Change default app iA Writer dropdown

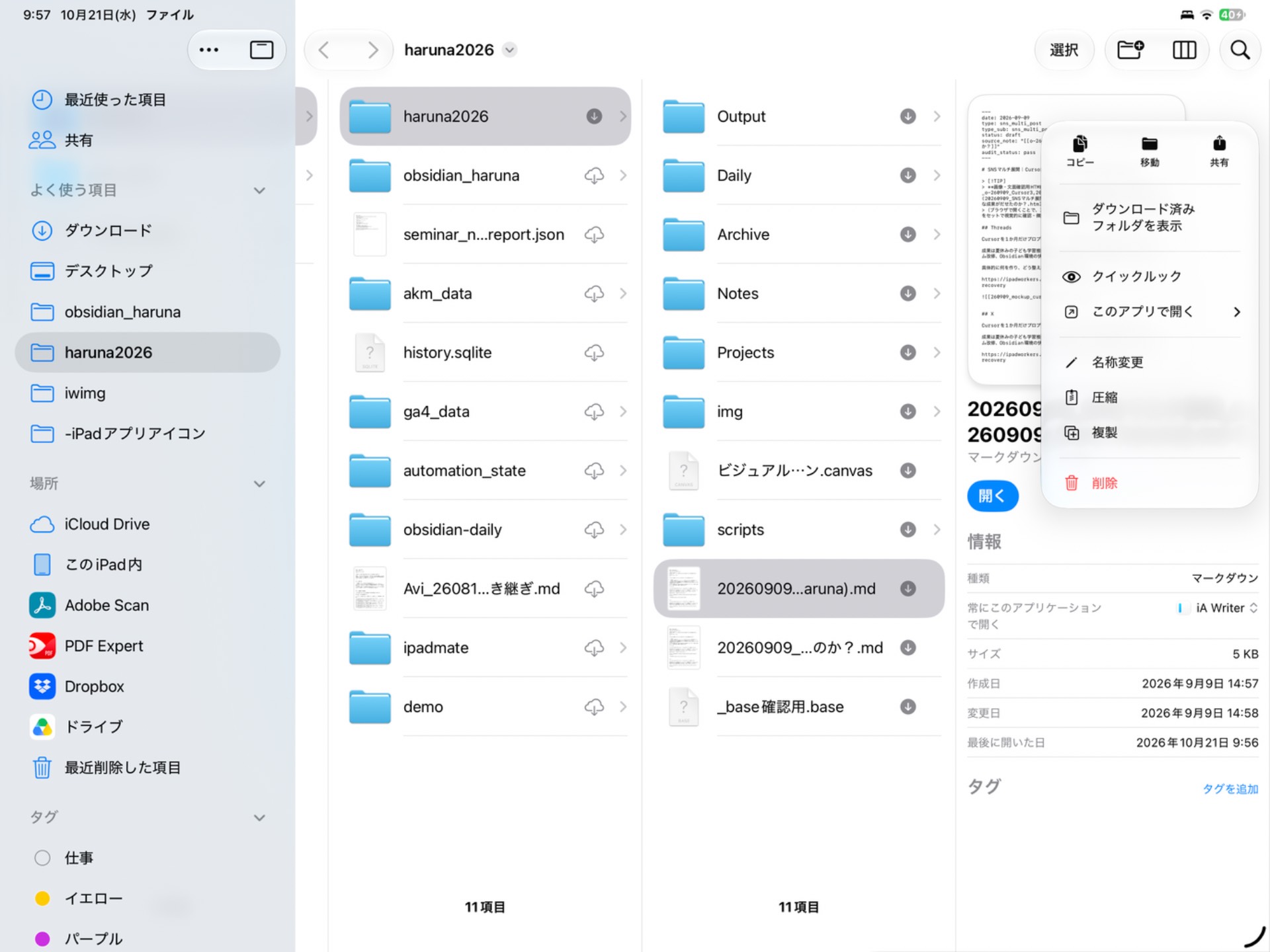point(1218,608)
